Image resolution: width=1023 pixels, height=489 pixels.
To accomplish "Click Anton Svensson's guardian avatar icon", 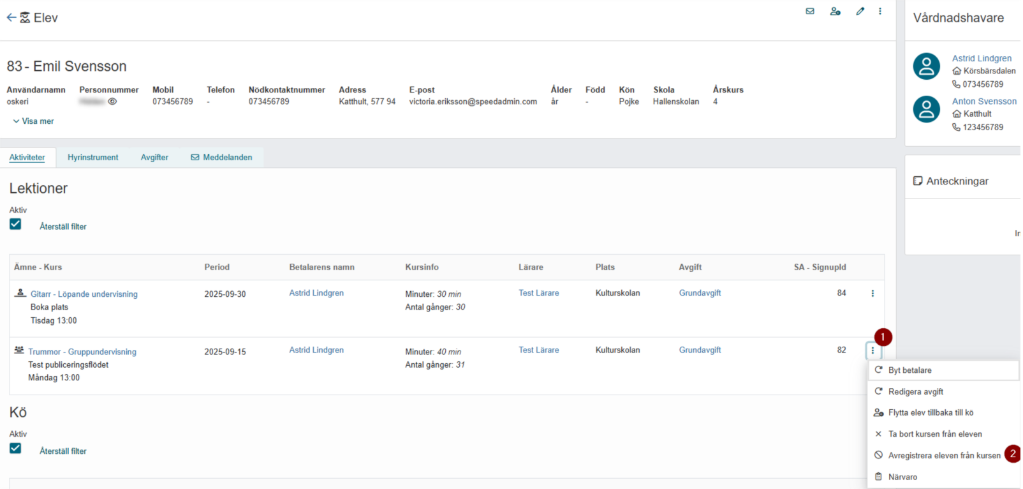I will [926, 110].
